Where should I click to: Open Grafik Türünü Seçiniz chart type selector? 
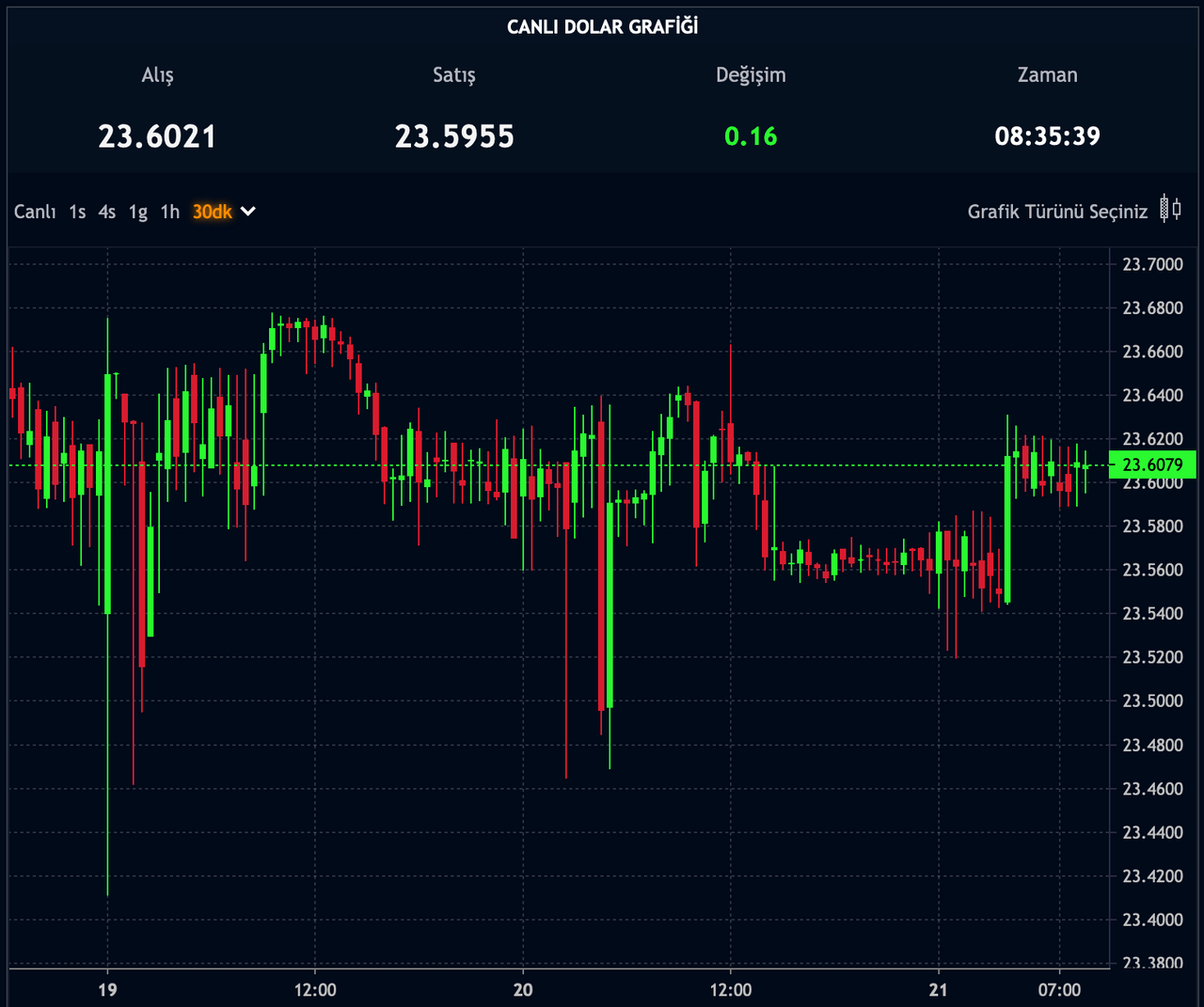click(1057, 212)
